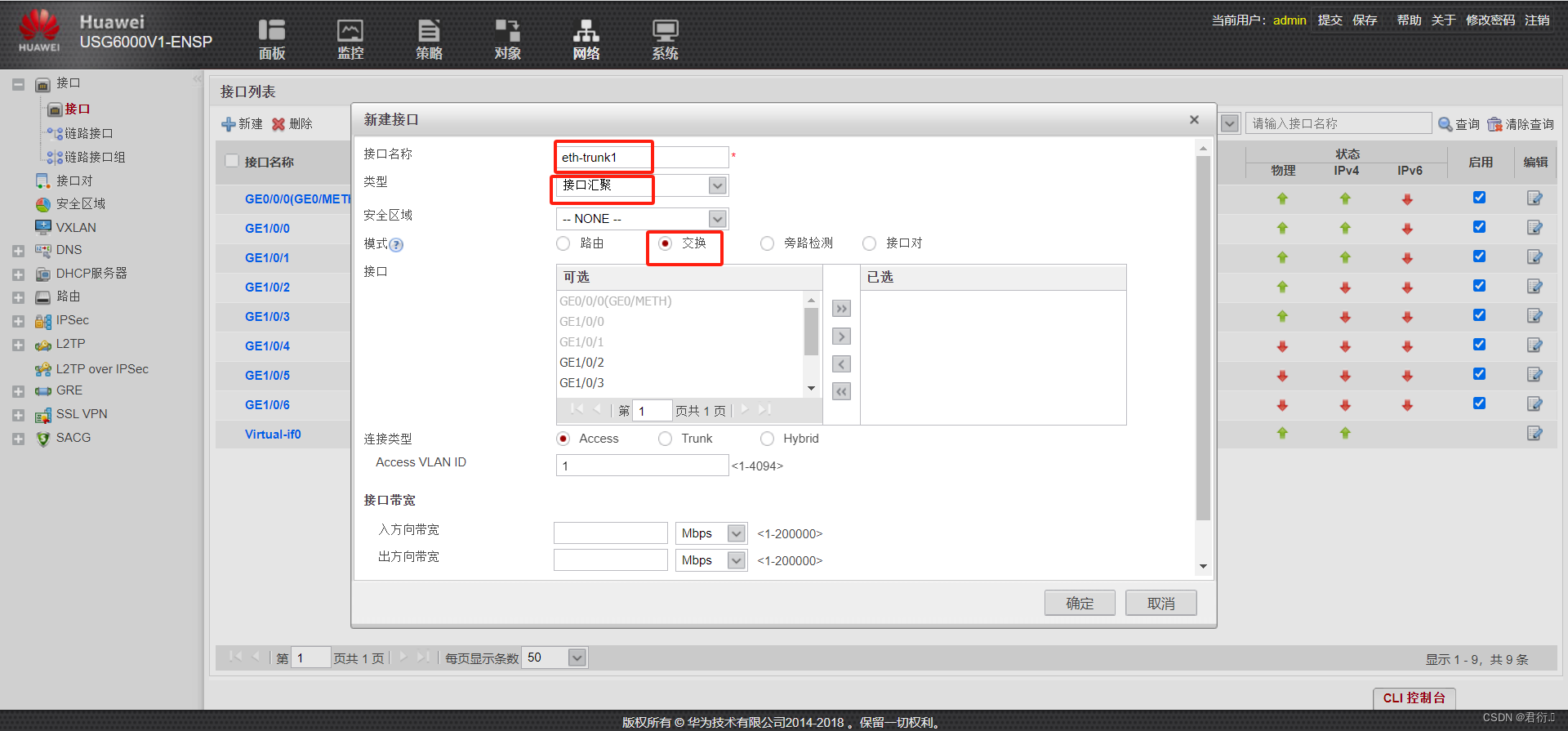1568x731 pixels.
Task: Open the 网络 network icon
Action: (x=586, y=38)
